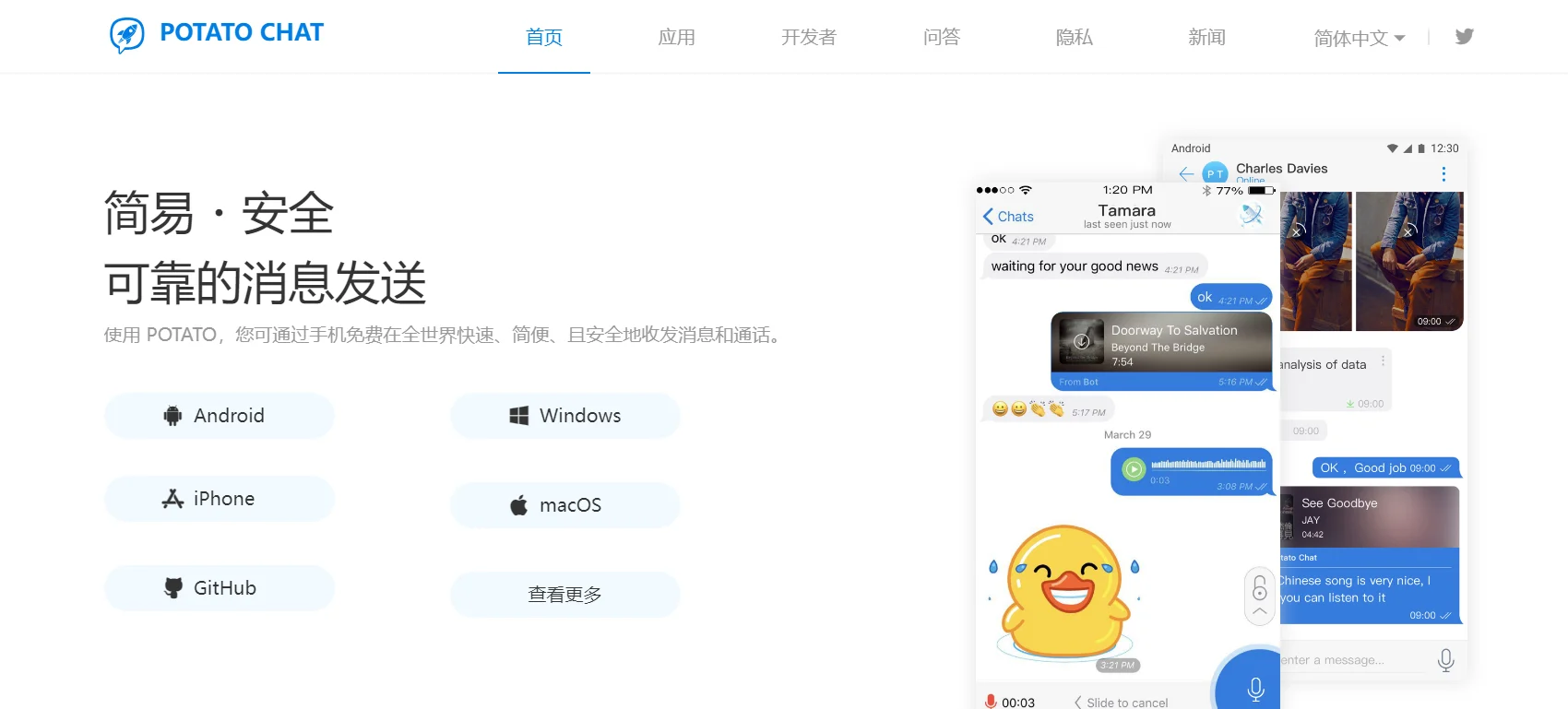
Task: Click the GitHub button
Action: click(220, 588)
